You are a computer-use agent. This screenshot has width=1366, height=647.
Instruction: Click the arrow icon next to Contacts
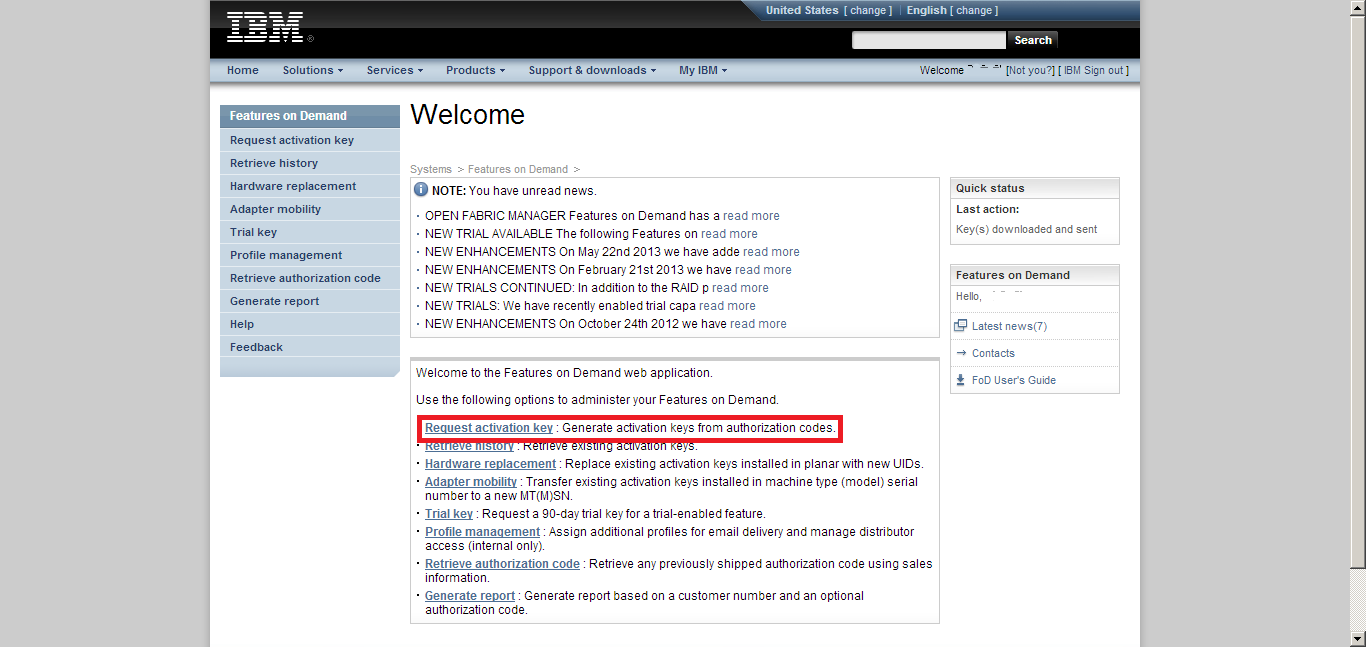point(962,352)
